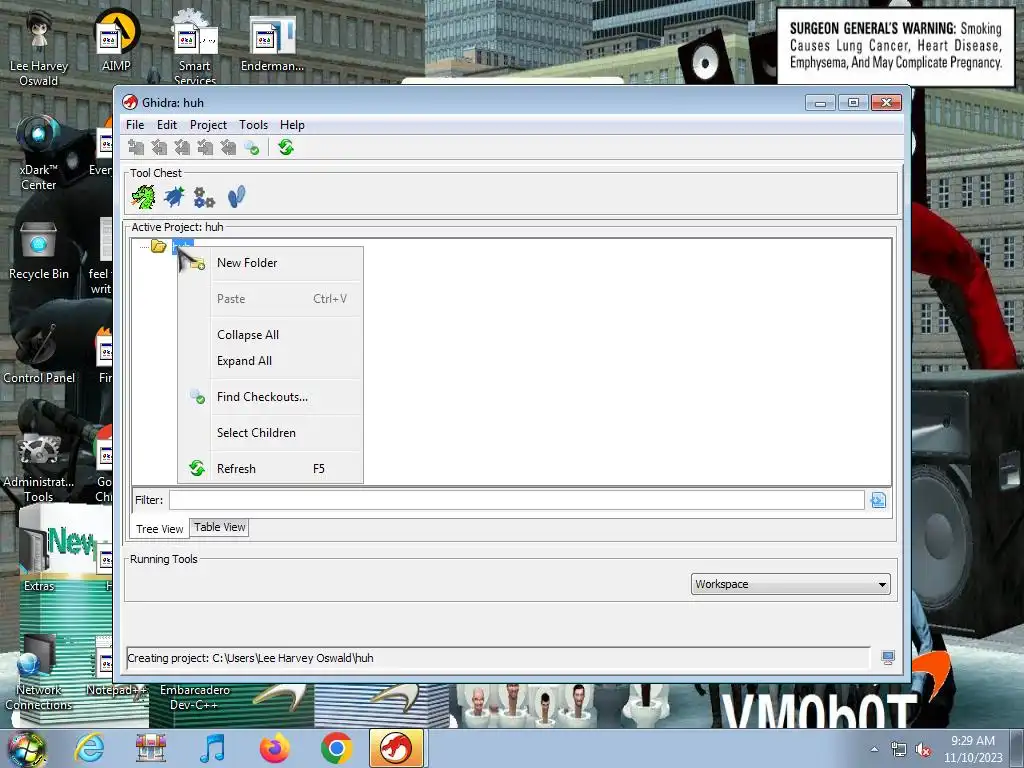
Task: Open the Workspace dropdown
Action: tap(790, 584)
